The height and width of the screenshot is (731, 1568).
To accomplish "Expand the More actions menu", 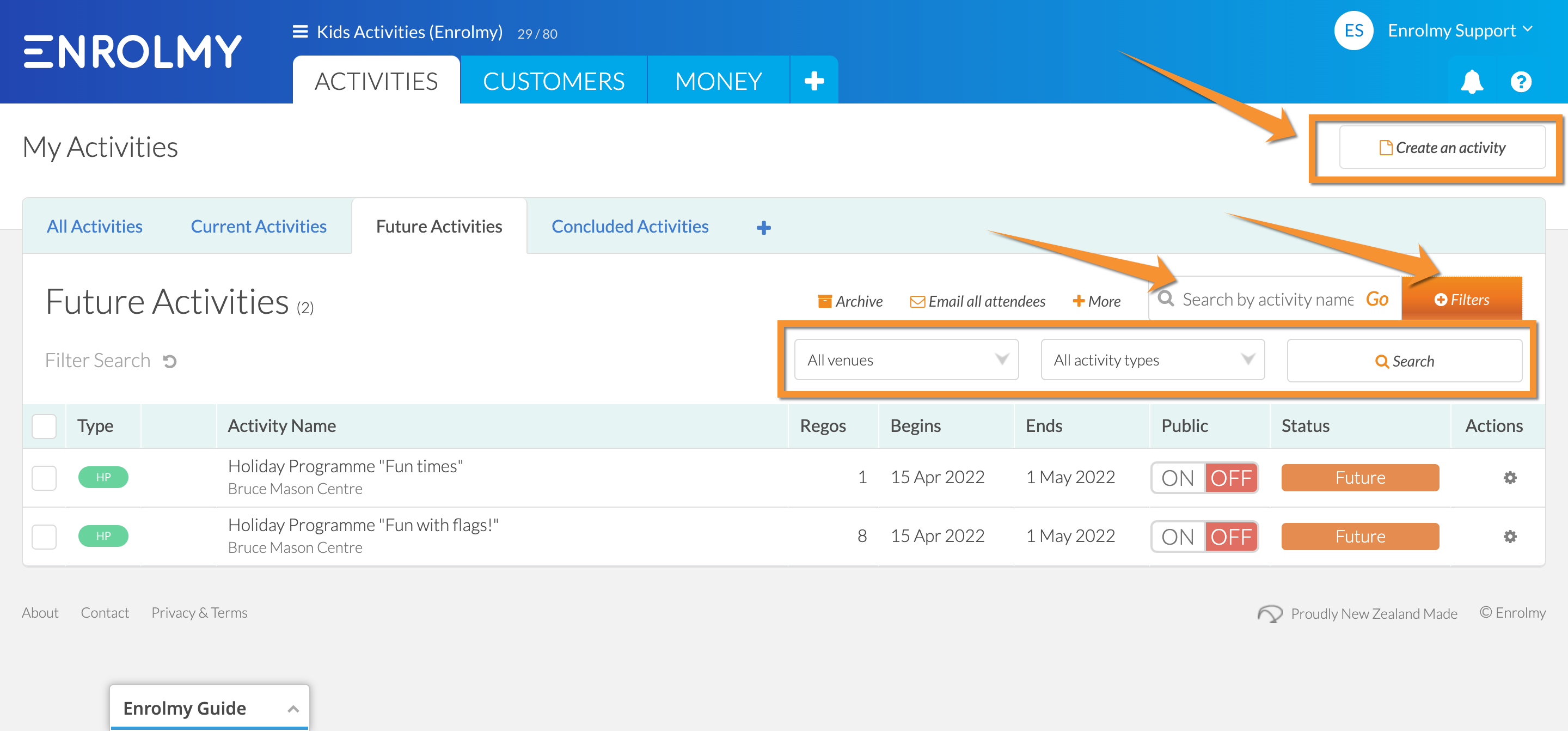I will pyautogui.click(x=1097, y=301).
